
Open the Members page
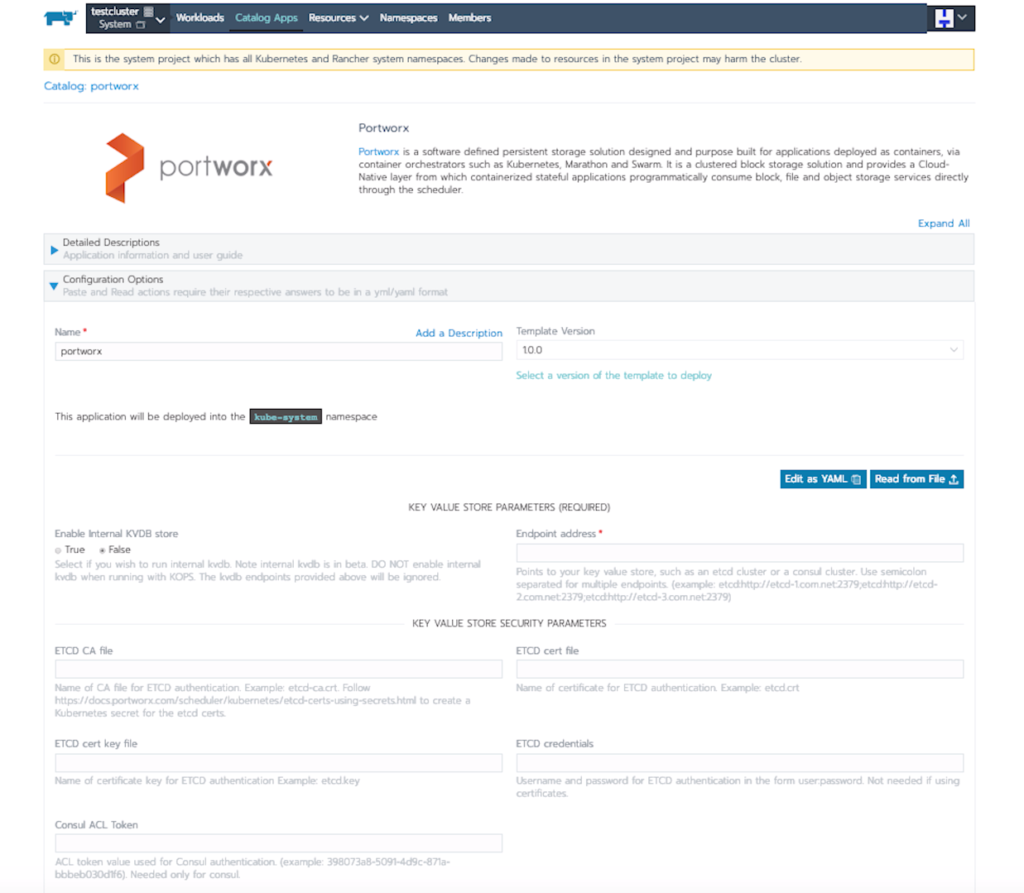tap(470, 18)
